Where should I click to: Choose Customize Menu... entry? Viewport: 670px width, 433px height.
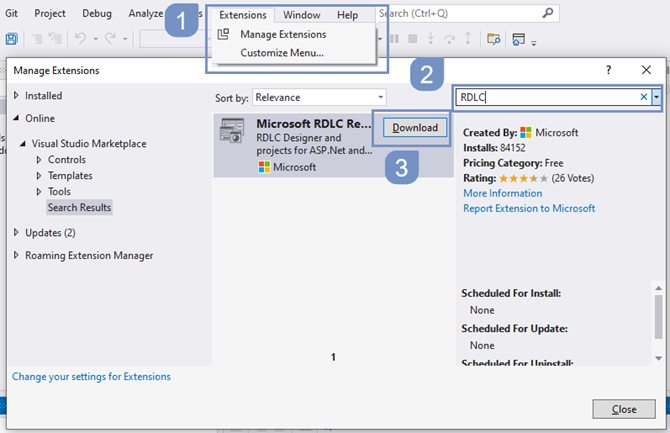(282, 53)
